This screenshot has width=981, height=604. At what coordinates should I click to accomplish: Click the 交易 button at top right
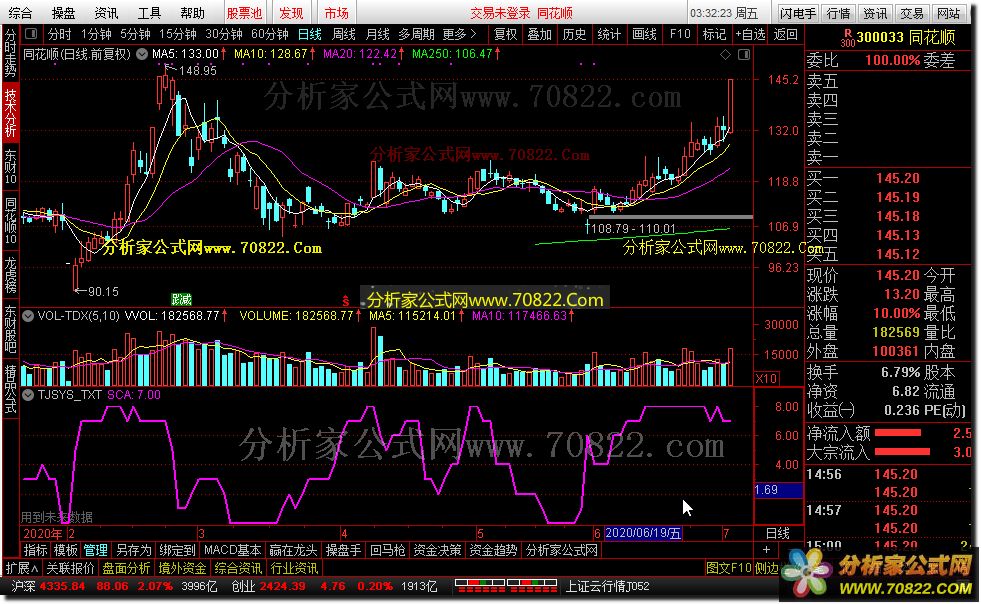coord(912,13)
